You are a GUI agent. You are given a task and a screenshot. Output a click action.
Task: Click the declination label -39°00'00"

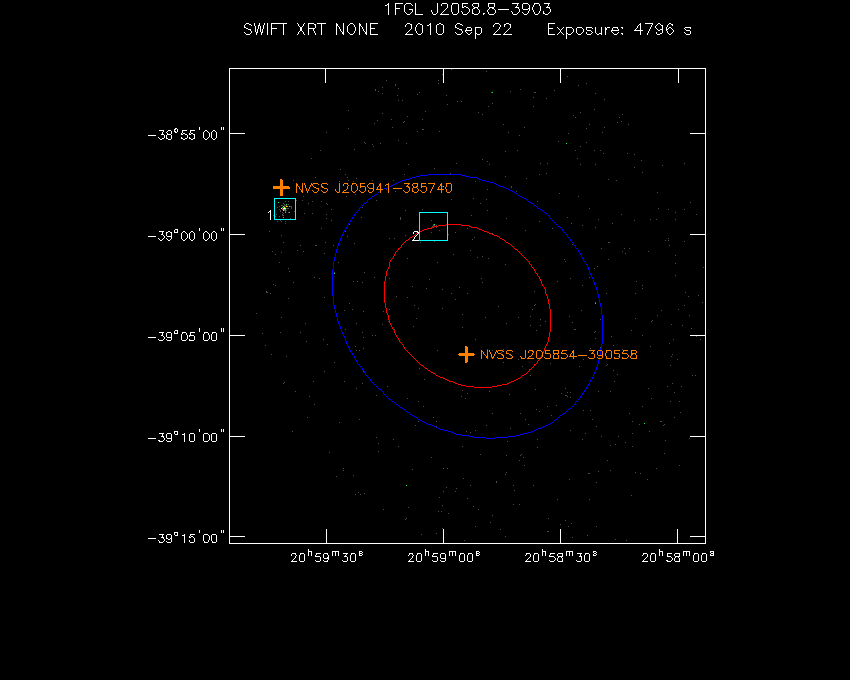coord(186,235)
